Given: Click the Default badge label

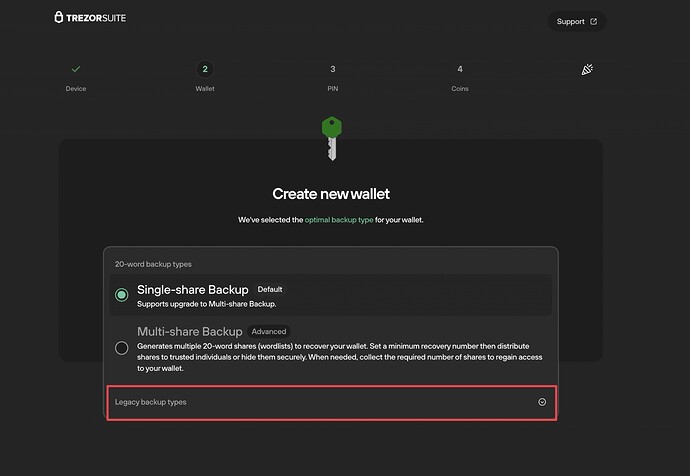Looking at the screenshot, I should pos(270,289).
